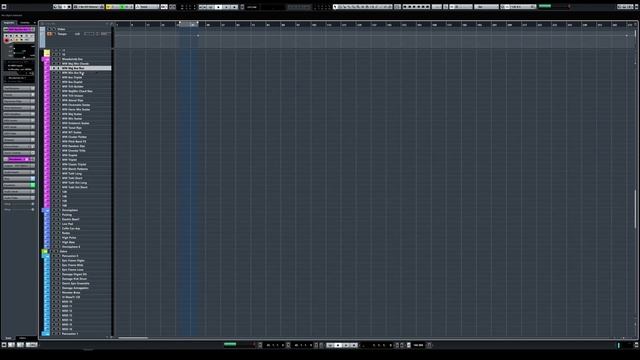Image resolution: width=640 pixels, height=360 pixels.
Task: Click the orange Tempo track icon
Action: click(x=50, y=34)
